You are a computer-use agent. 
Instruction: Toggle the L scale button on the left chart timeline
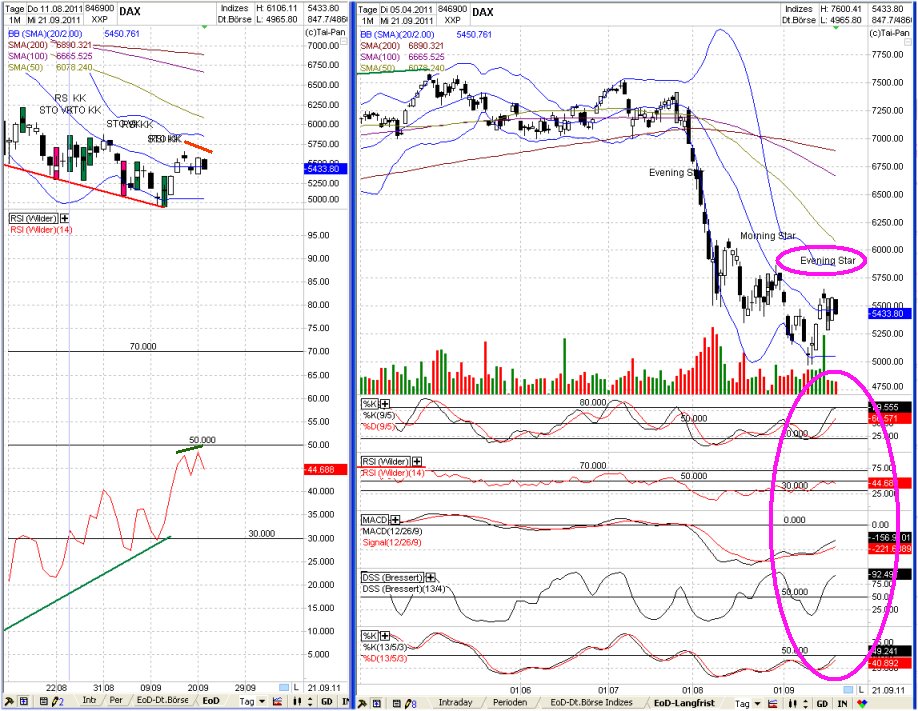tap(298, 687)
